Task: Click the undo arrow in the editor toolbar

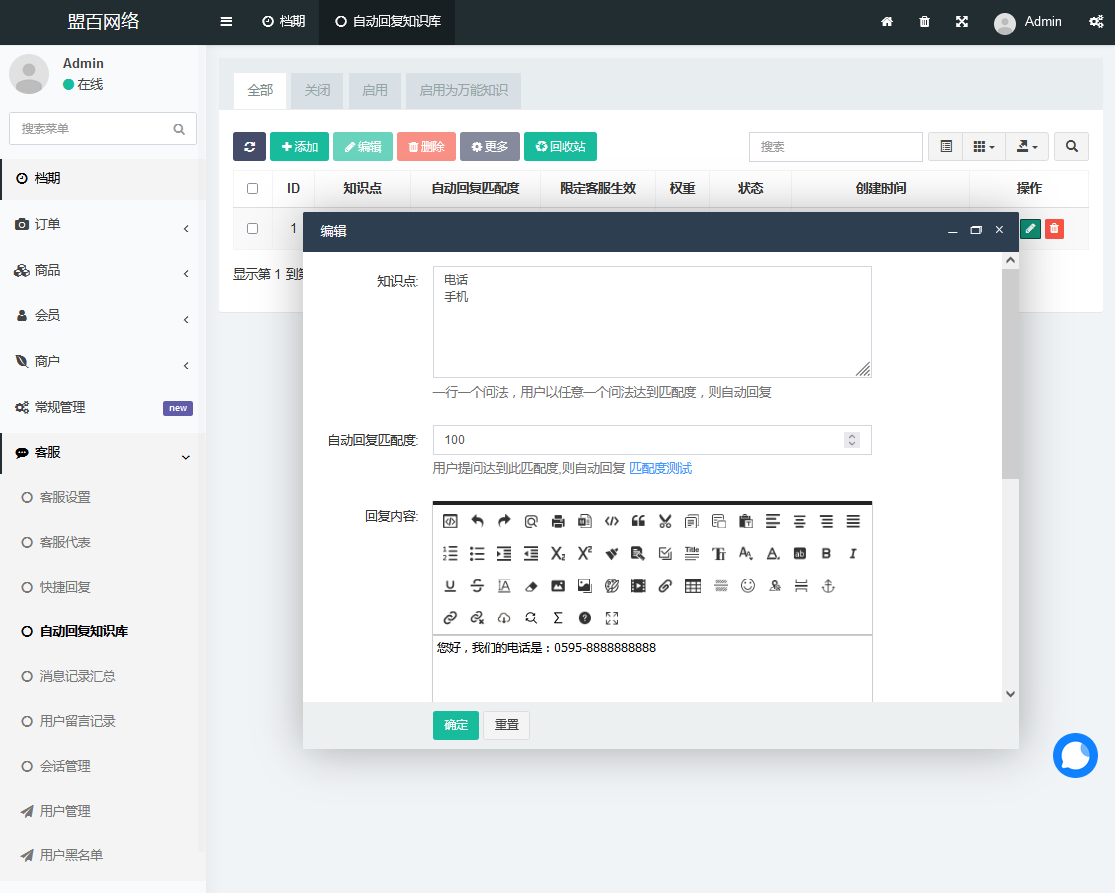Action: (477, 521)
